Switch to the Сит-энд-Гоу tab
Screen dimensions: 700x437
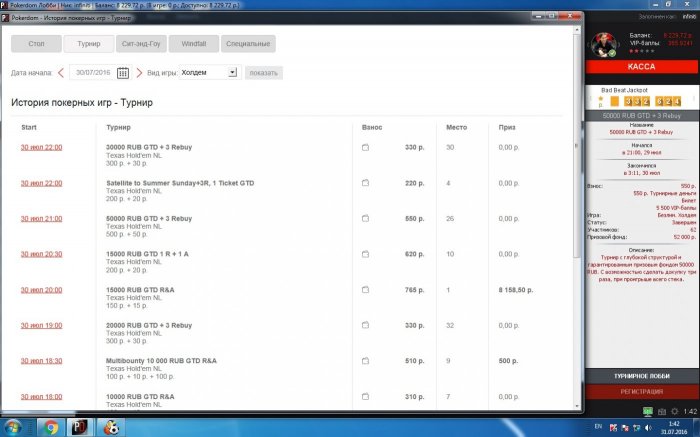141,44
